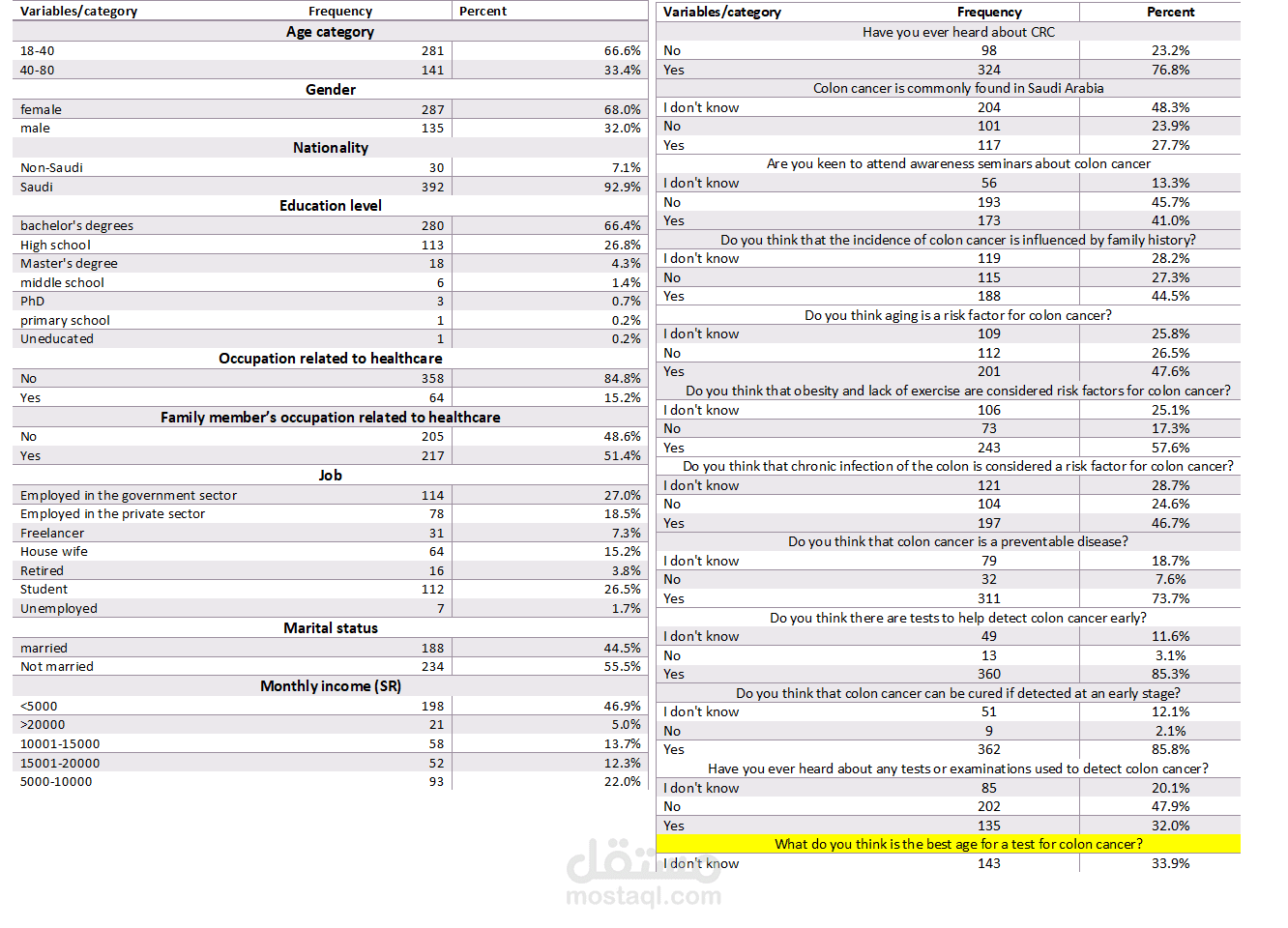
Task: Click the "Master's degree" row label
Action: click(x=69, y=264)
